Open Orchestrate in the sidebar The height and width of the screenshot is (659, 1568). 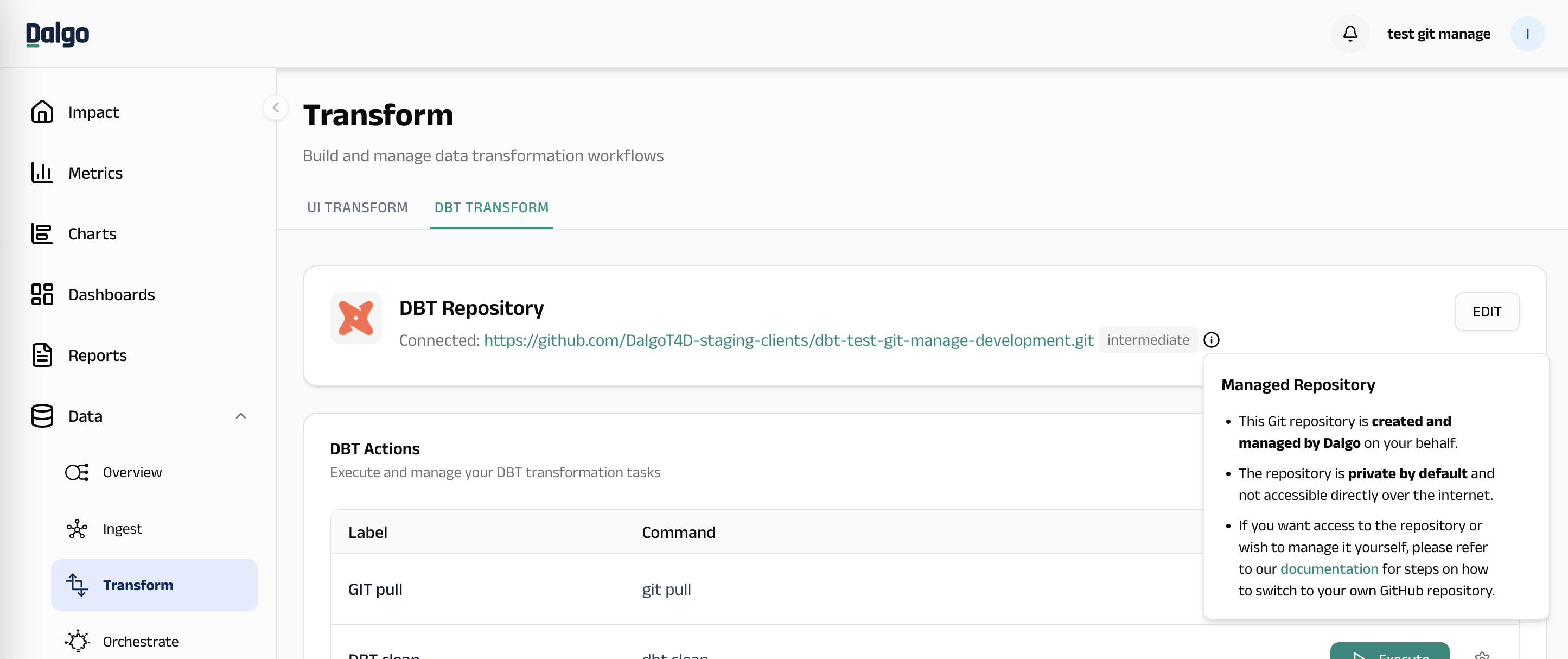[x=141, y=641]
